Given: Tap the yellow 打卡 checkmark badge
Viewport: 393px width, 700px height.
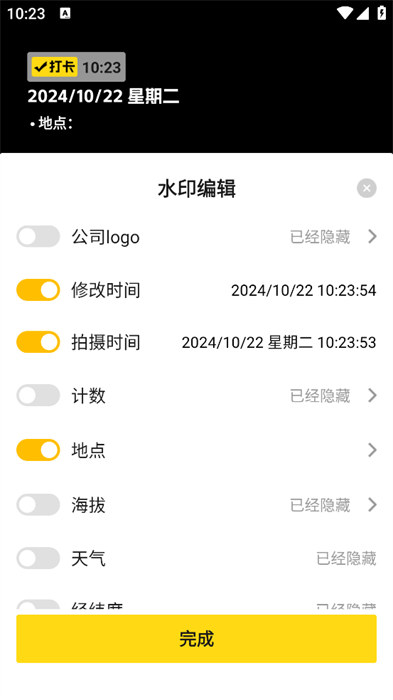Looking at the screenshot, I should pyautogui.click(x=54, y=67).
